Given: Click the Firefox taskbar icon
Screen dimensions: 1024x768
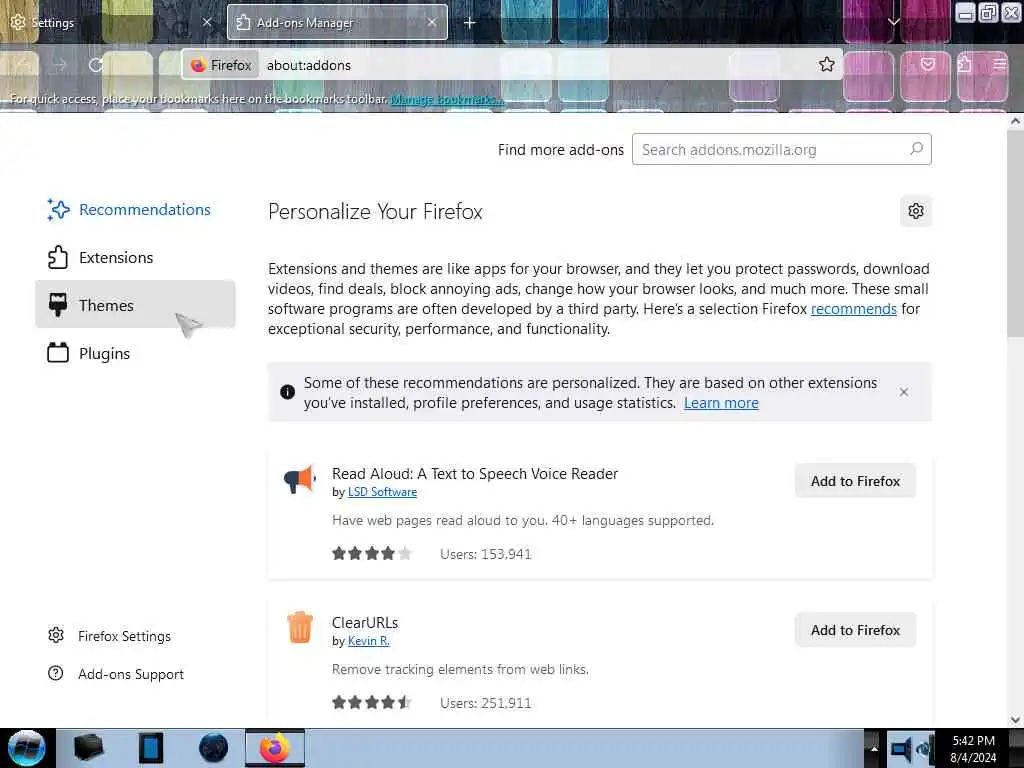Looking at the screenshot, I should coord(275,748).
